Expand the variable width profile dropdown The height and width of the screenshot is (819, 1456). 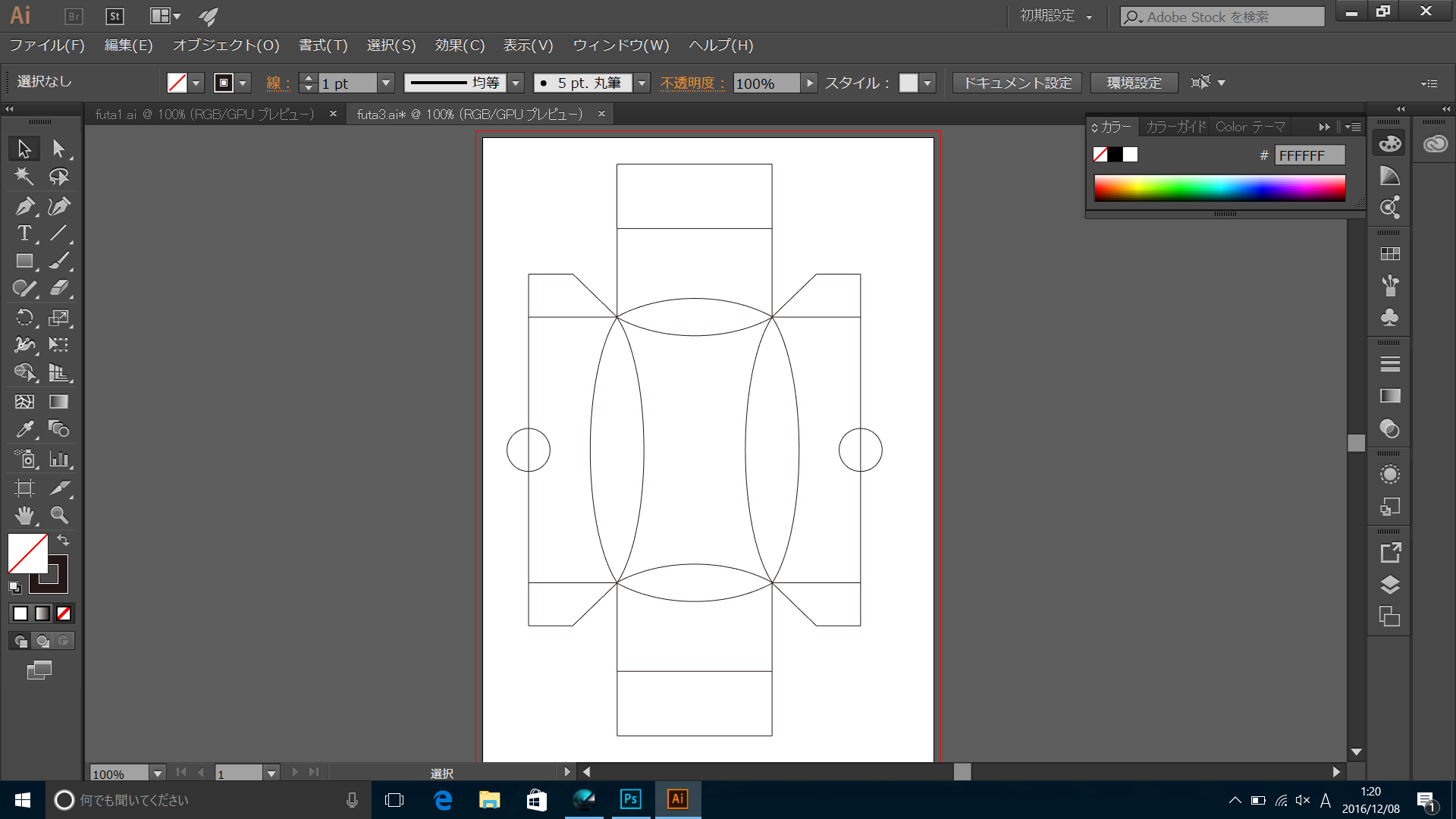coord(516,83)
